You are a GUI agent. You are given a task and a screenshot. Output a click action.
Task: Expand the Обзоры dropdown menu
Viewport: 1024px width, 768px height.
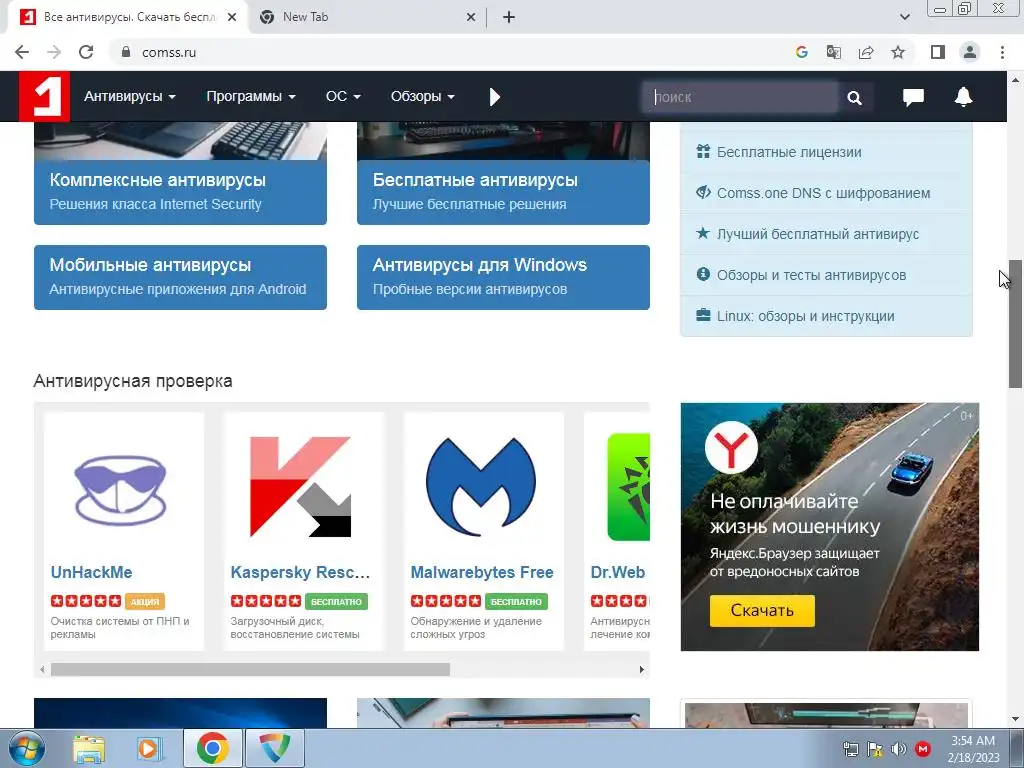(x=423, y=97)
